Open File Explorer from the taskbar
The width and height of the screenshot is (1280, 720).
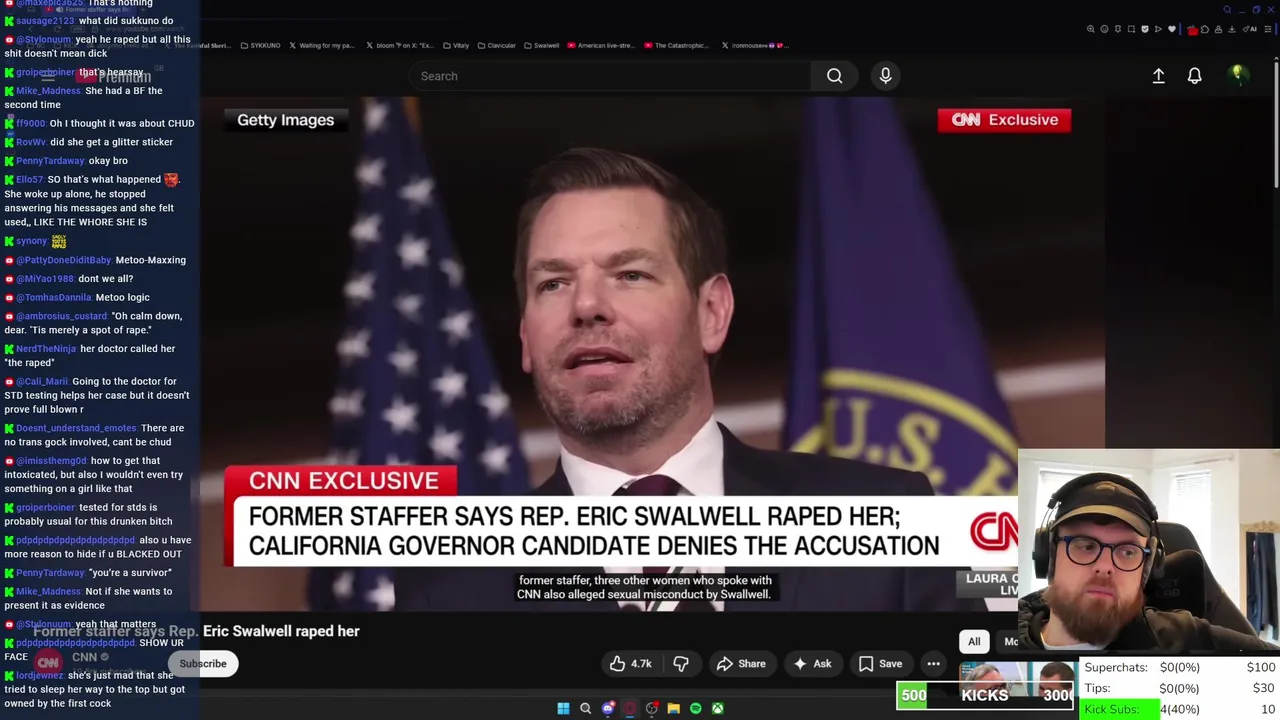673,708
